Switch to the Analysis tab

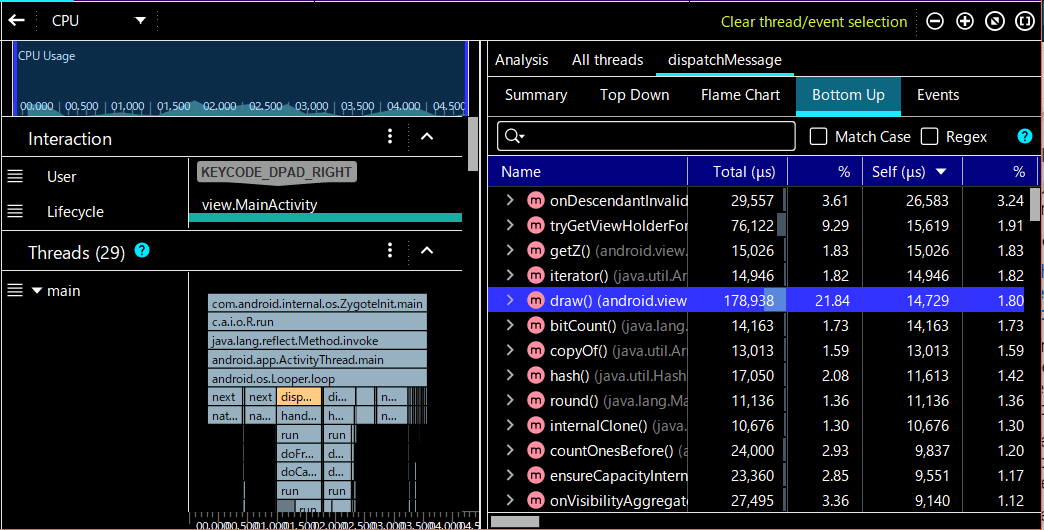pos(521,60)
